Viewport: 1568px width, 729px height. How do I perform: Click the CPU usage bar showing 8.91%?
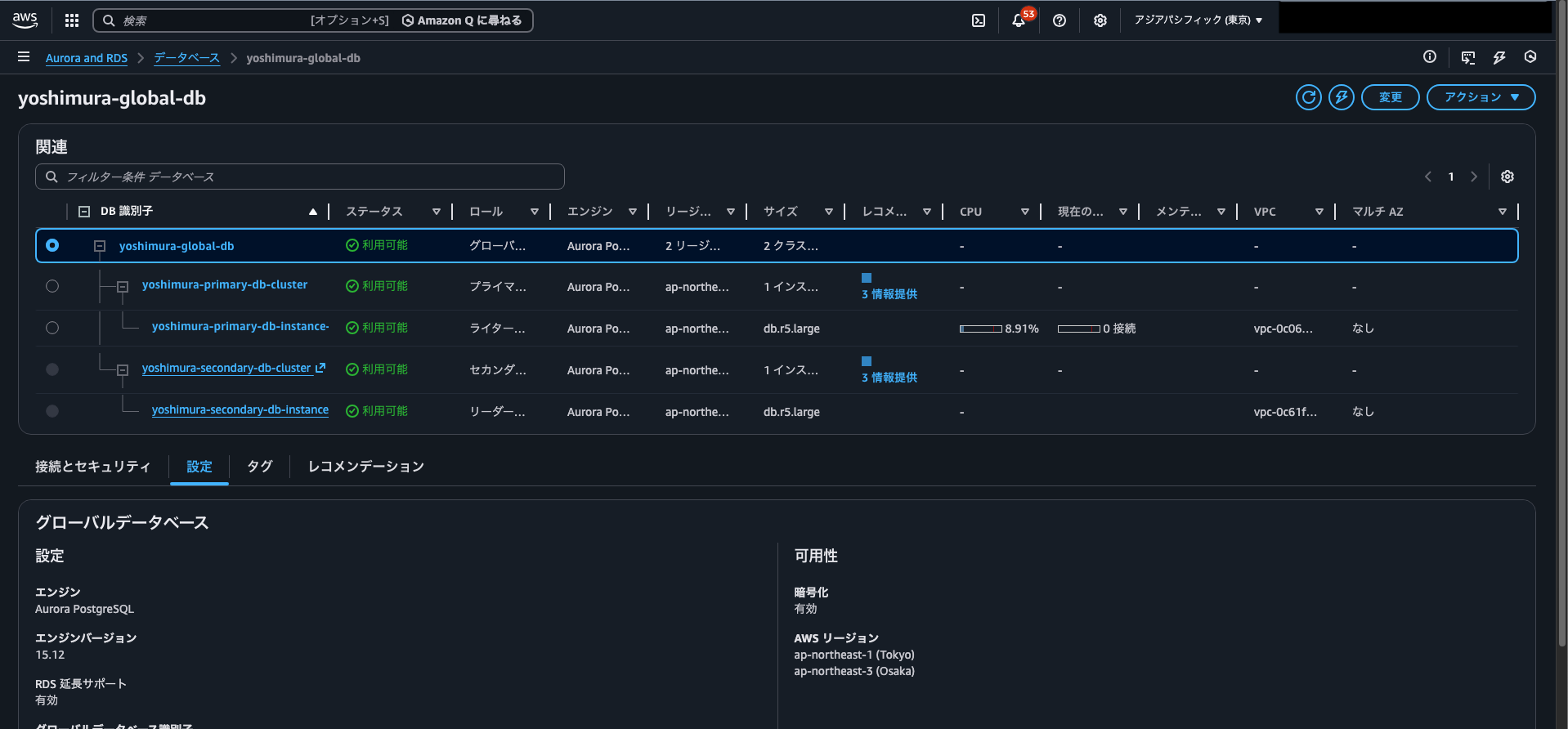pyautogui.click(x=981, y=329)
